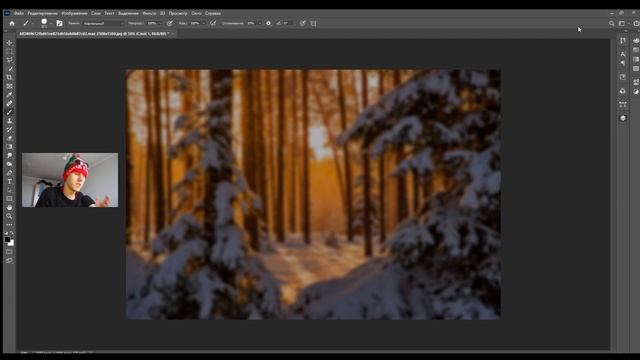640x360 pixels.
Task: Open the Просмотр menu
Action: (x=178, y=13)
